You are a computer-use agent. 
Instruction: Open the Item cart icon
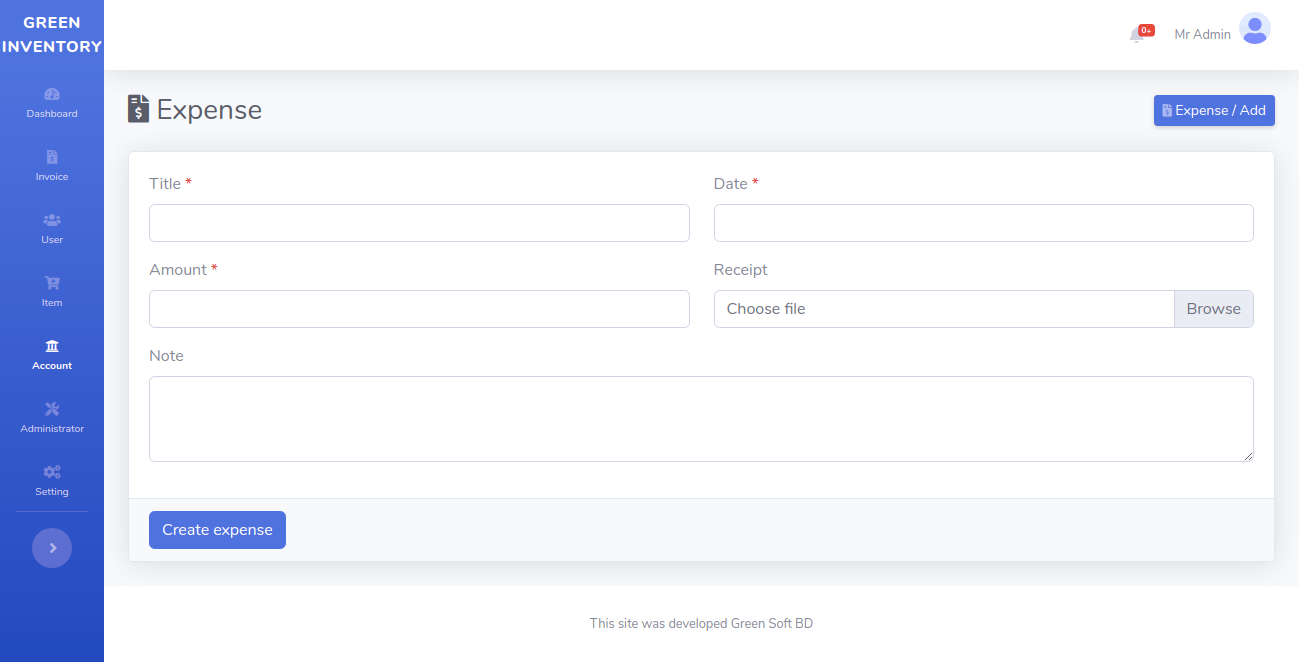click(52, 283)
